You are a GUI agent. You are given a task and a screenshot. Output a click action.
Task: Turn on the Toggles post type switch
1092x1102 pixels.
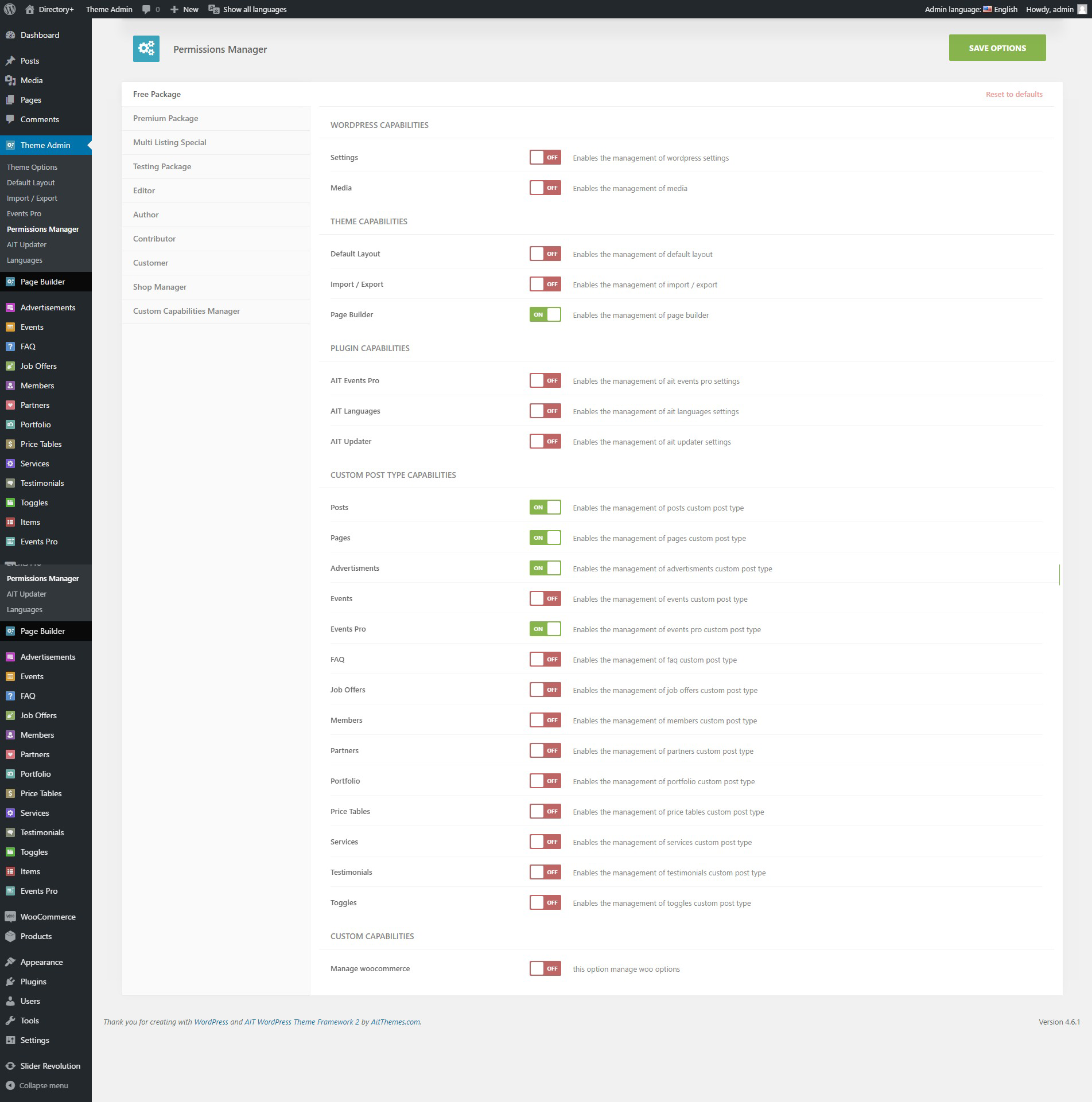[x=545, y=902]
